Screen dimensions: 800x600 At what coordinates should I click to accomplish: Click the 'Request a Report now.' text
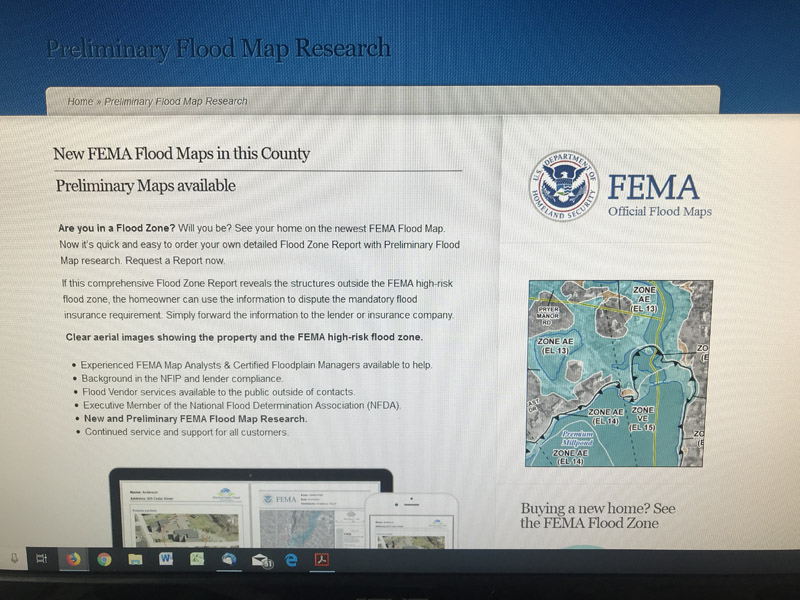point(175,261)
